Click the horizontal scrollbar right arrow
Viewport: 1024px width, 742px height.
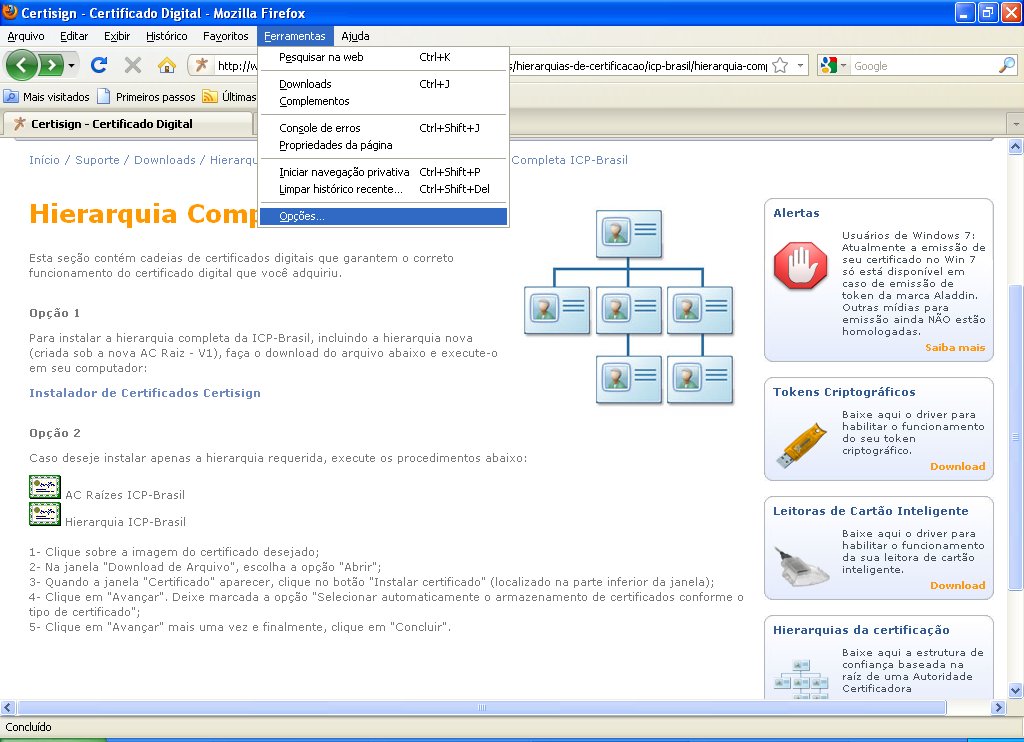click(997, 707)
